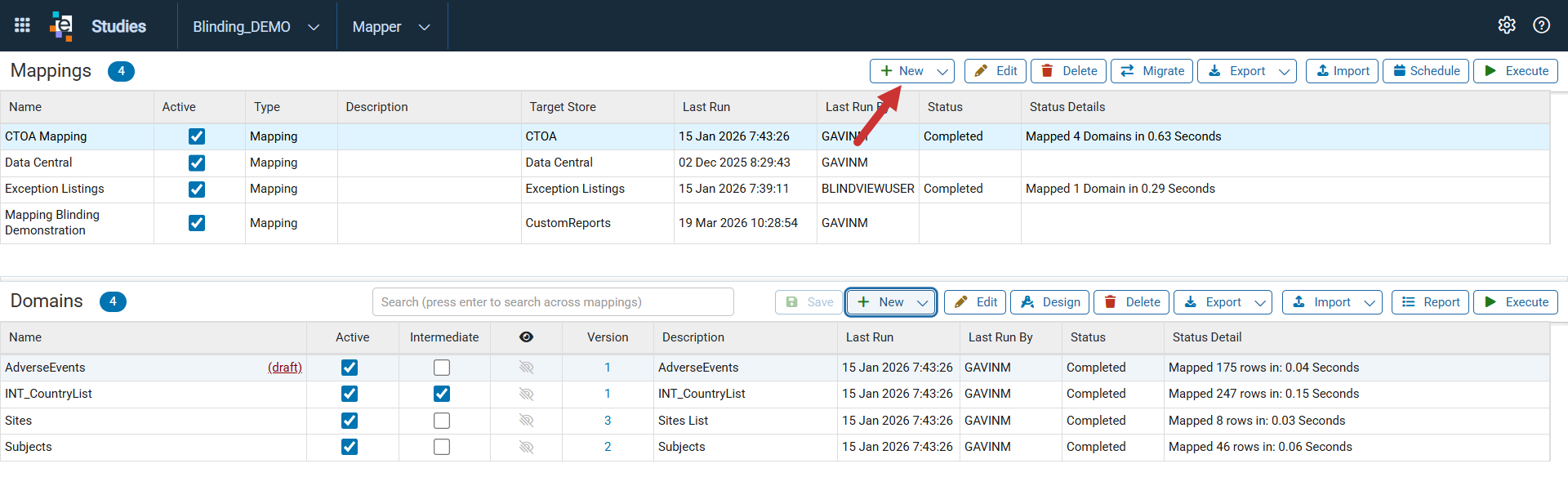Check Intermediate box for Sites domain

[x=442, y=421]
